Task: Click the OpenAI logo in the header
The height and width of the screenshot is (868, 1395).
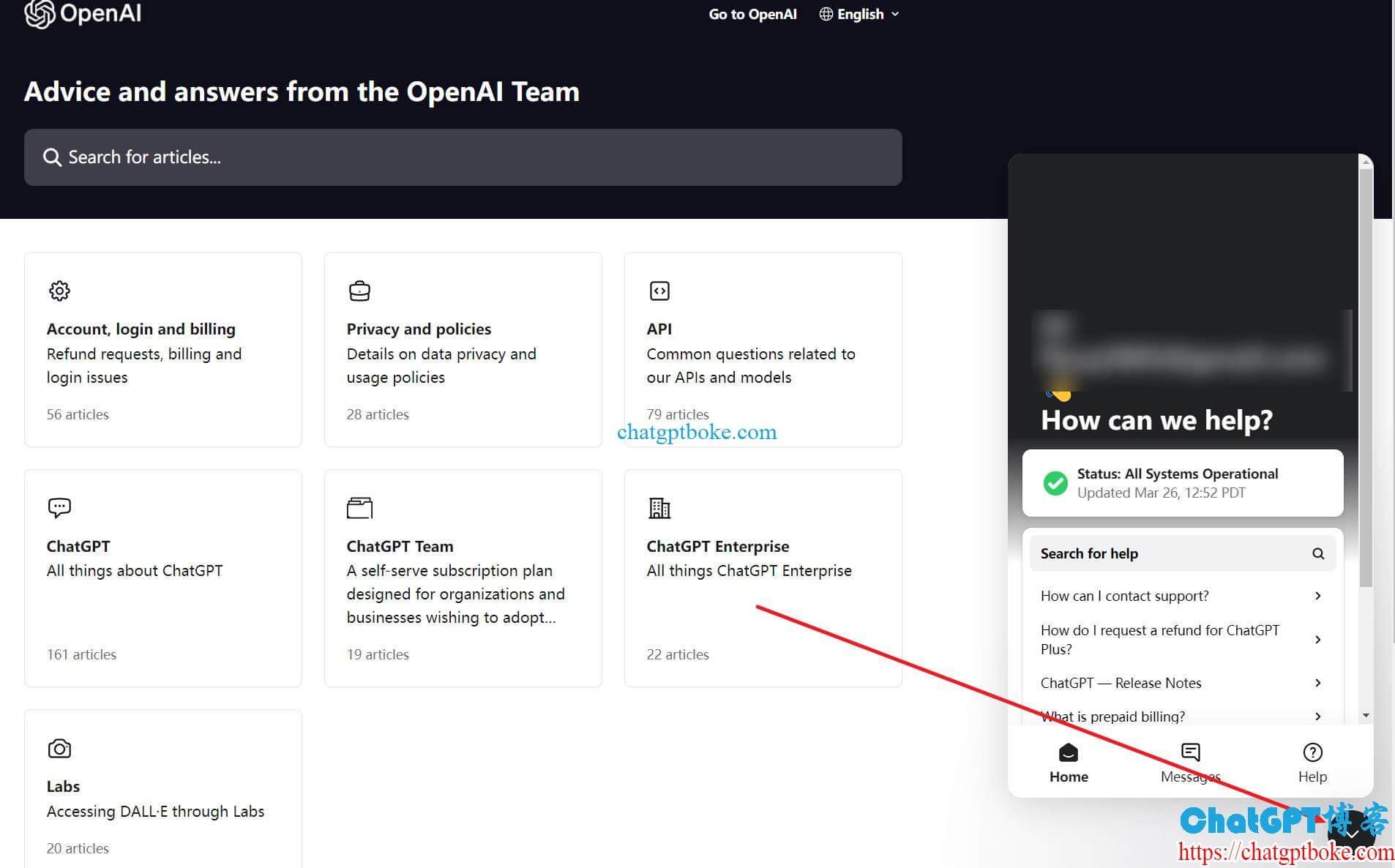Action: [x=83, y=13]
